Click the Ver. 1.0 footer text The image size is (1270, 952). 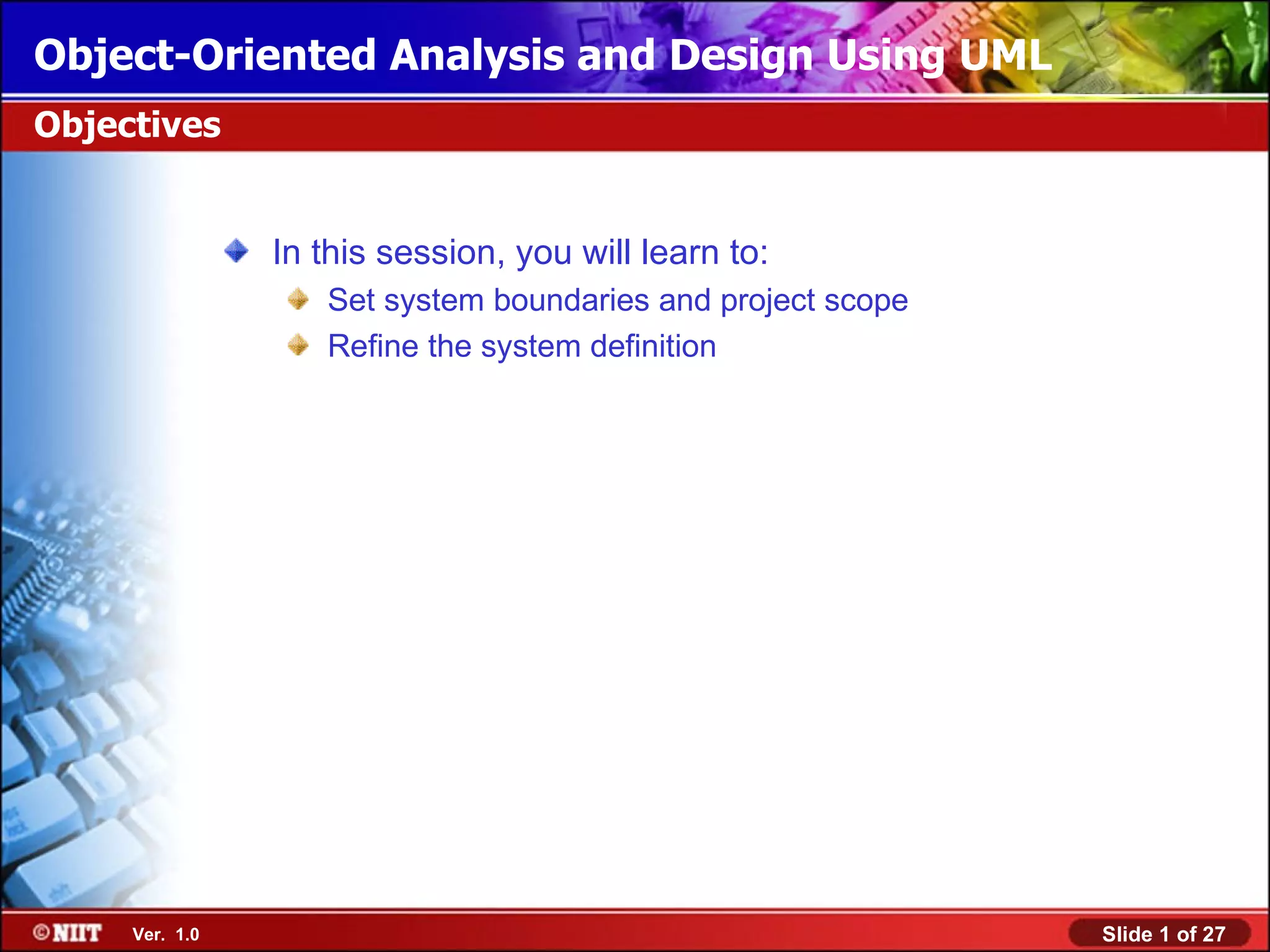(x=166, y=934)
